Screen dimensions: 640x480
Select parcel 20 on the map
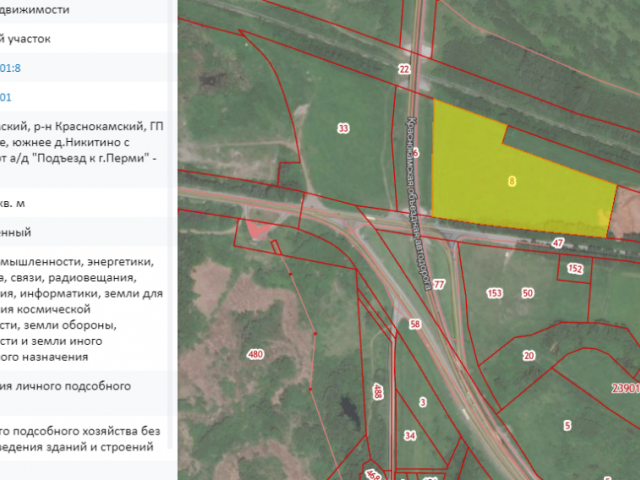tap(529, 356)
